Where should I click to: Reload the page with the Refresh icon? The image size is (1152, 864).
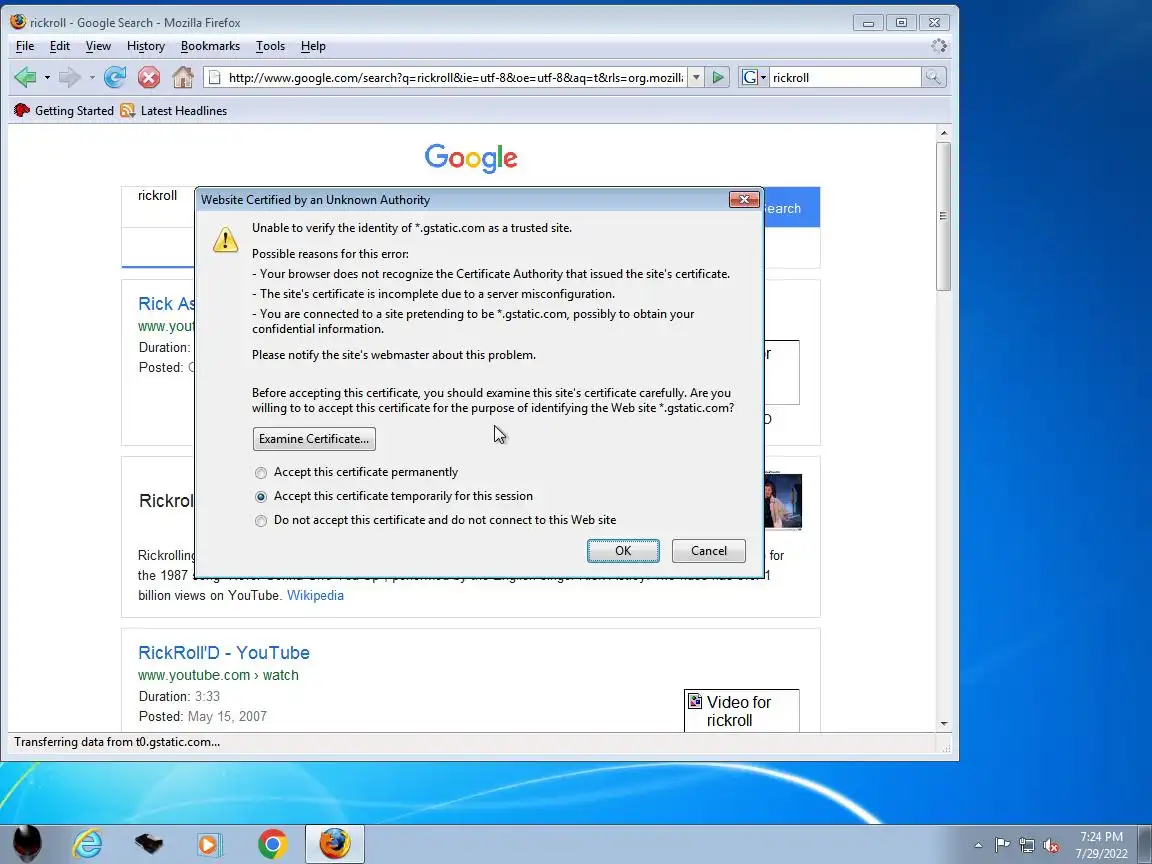(x=115, y=77)
